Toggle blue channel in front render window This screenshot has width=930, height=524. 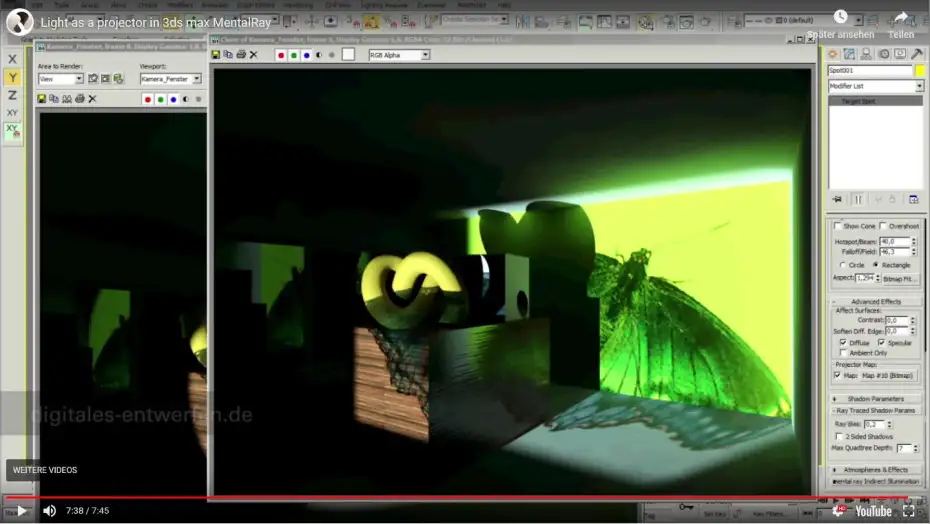click(307, 55)
